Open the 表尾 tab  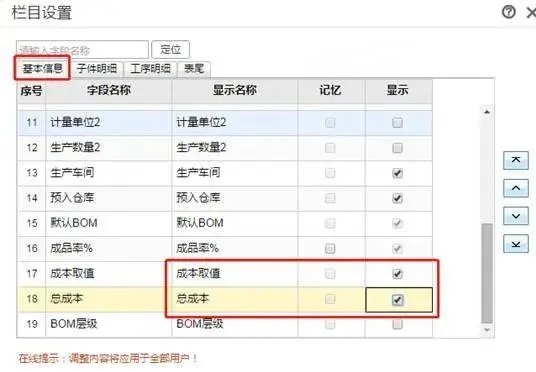click(x=194, y=69)
